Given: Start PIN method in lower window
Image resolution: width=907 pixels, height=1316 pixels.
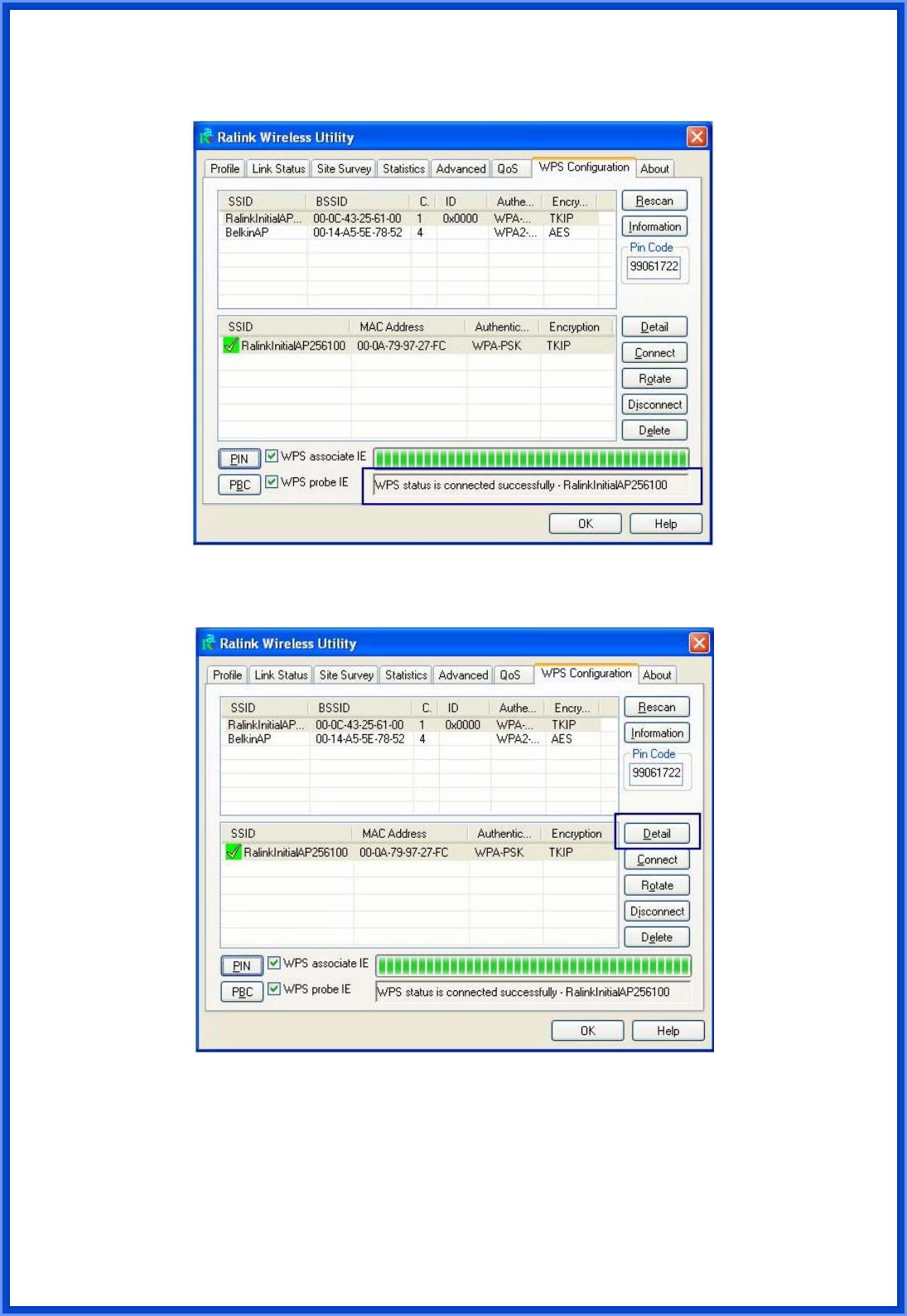Looking at the screenshot, I should coord(242,965).
